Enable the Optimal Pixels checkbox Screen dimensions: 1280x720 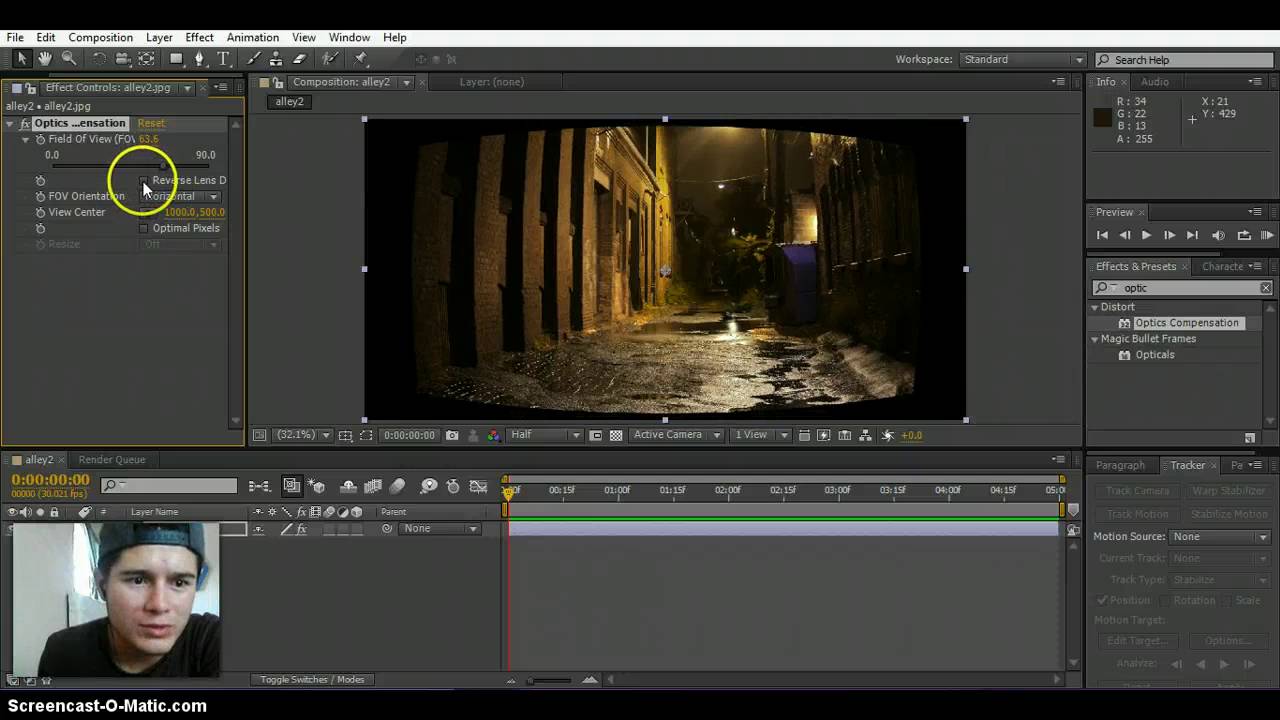pyautogui.click(x=143, y=228)
